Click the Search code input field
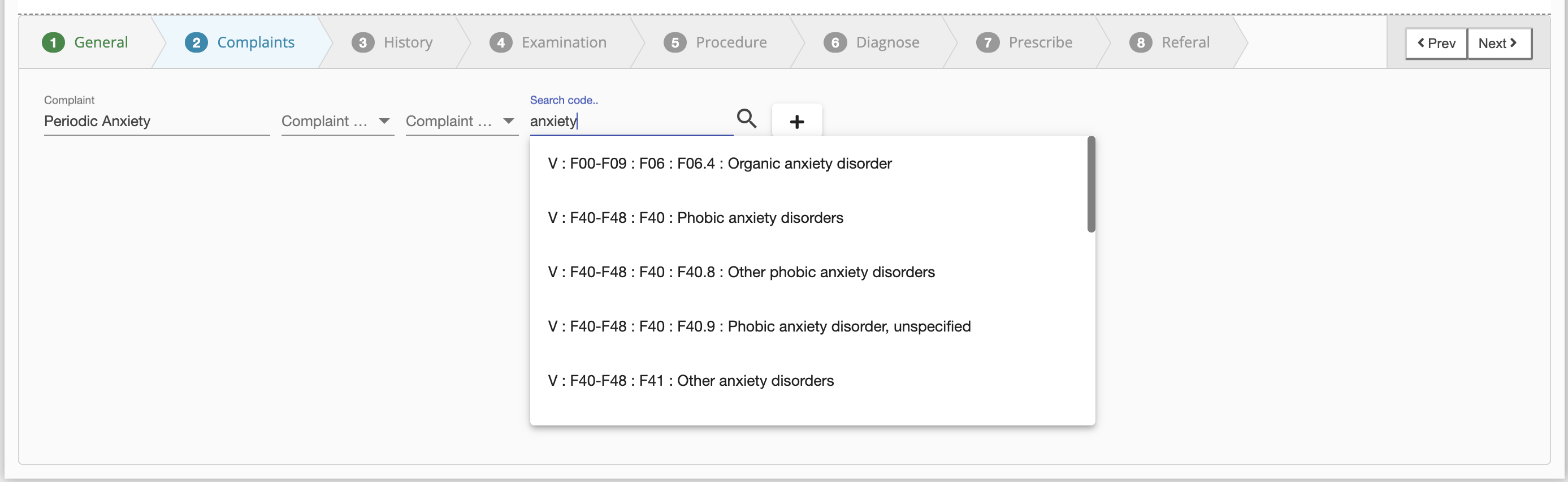 click(x=631, y=121)
